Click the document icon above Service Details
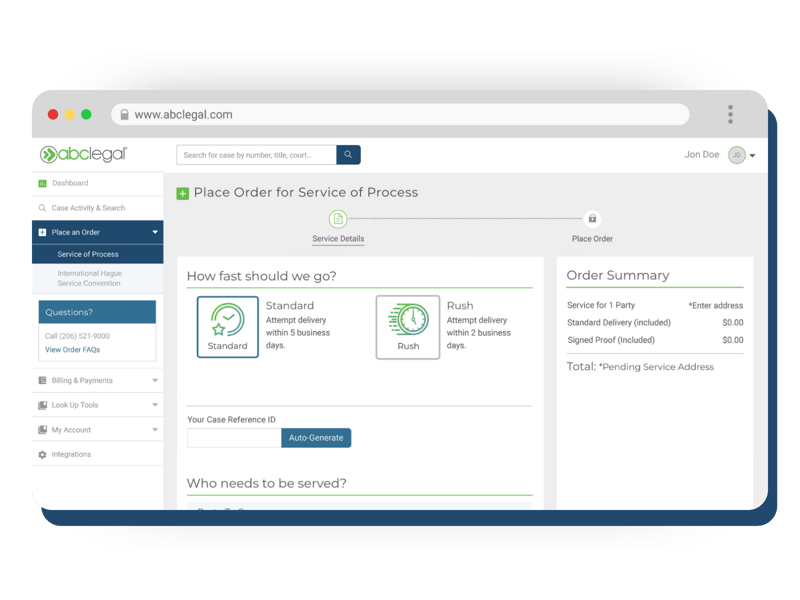This screenshot has height=600, width=800. 337,216
